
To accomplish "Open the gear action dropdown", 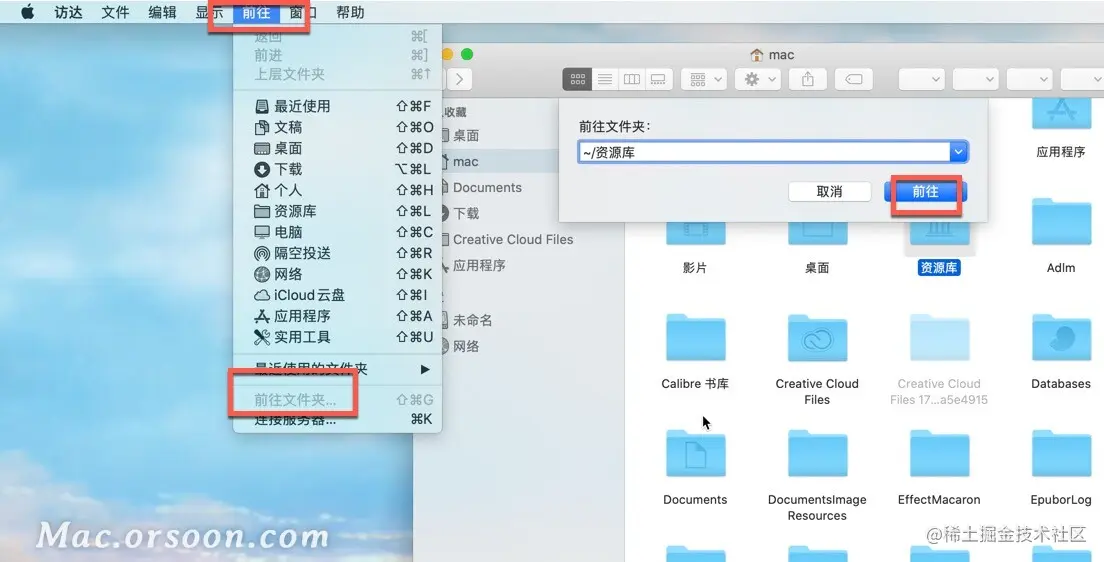I will click(x=758, y=80).
